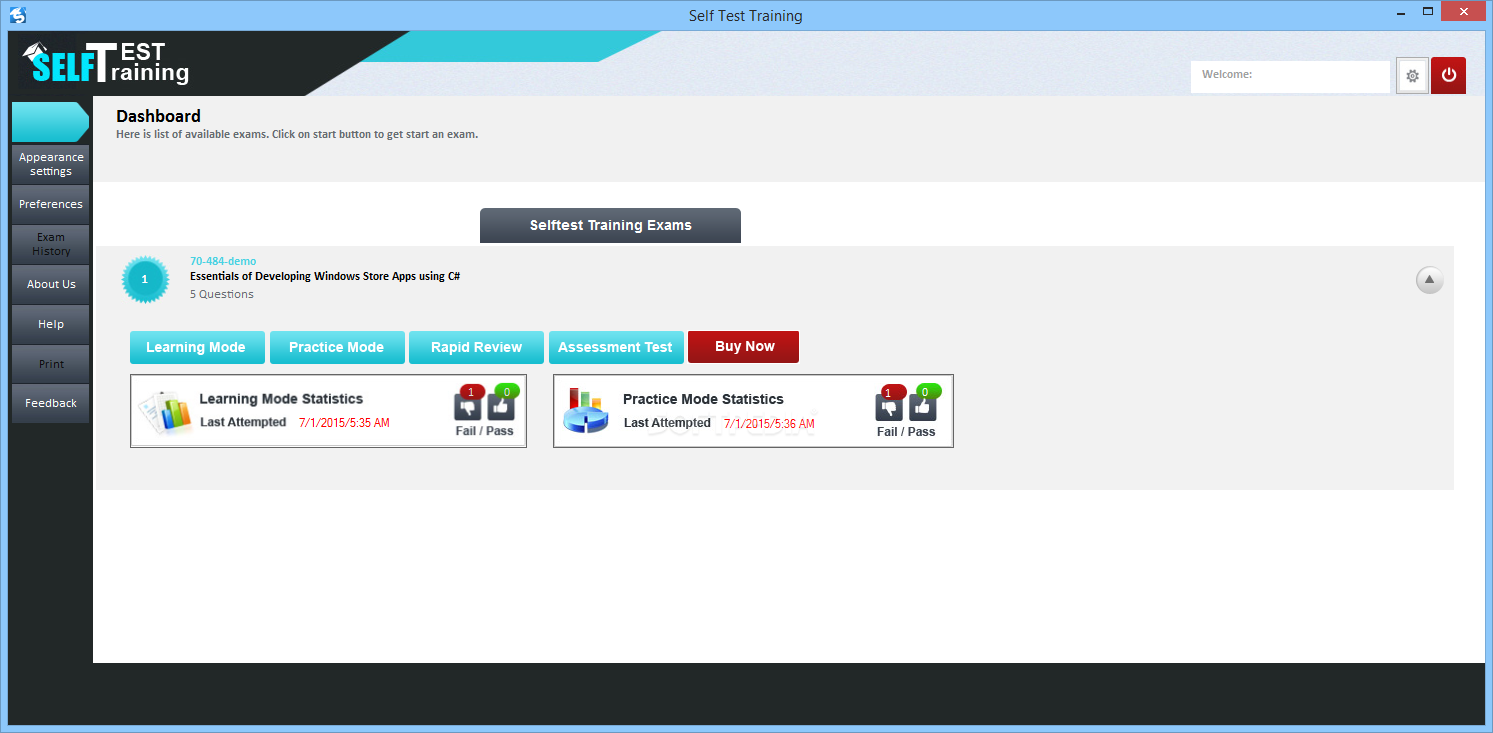Open Preferences from sidebar

coord(51,204)
